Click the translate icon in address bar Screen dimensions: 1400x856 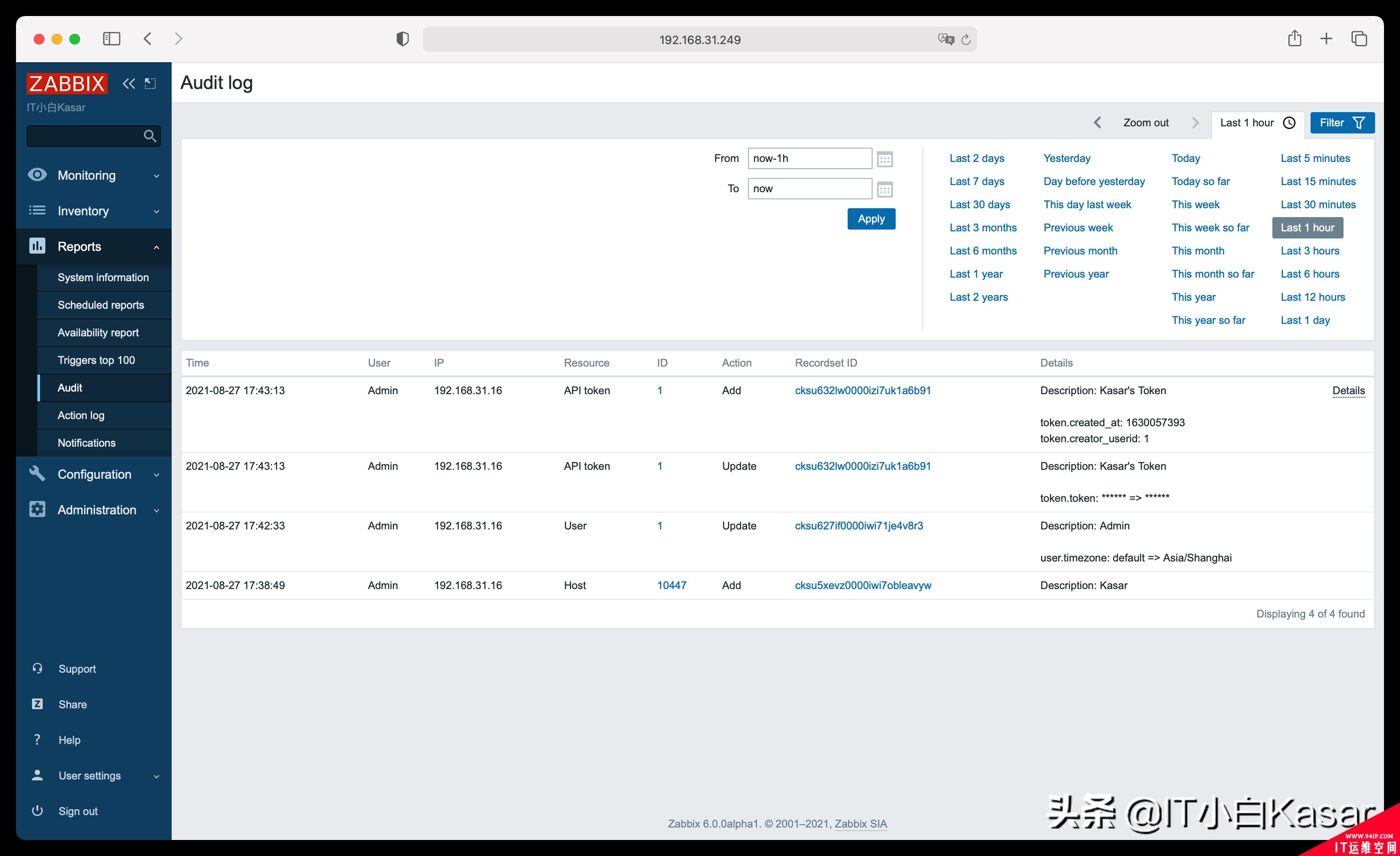[x=945, y=39]
